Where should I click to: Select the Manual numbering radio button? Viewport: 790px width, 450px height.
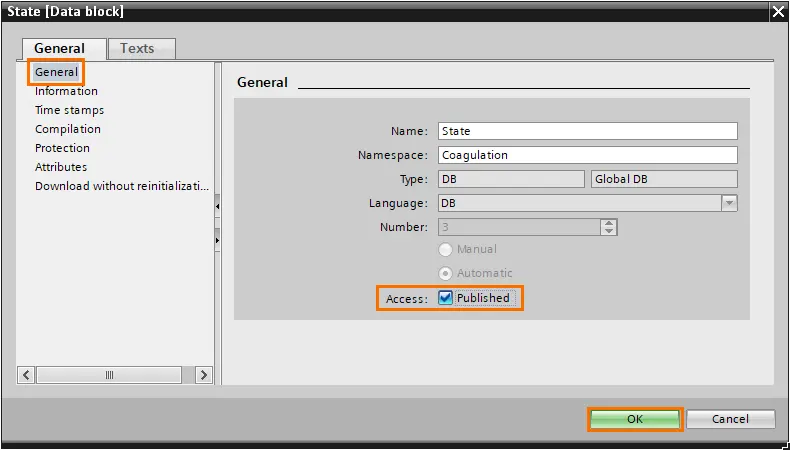[x=445, y=249]
